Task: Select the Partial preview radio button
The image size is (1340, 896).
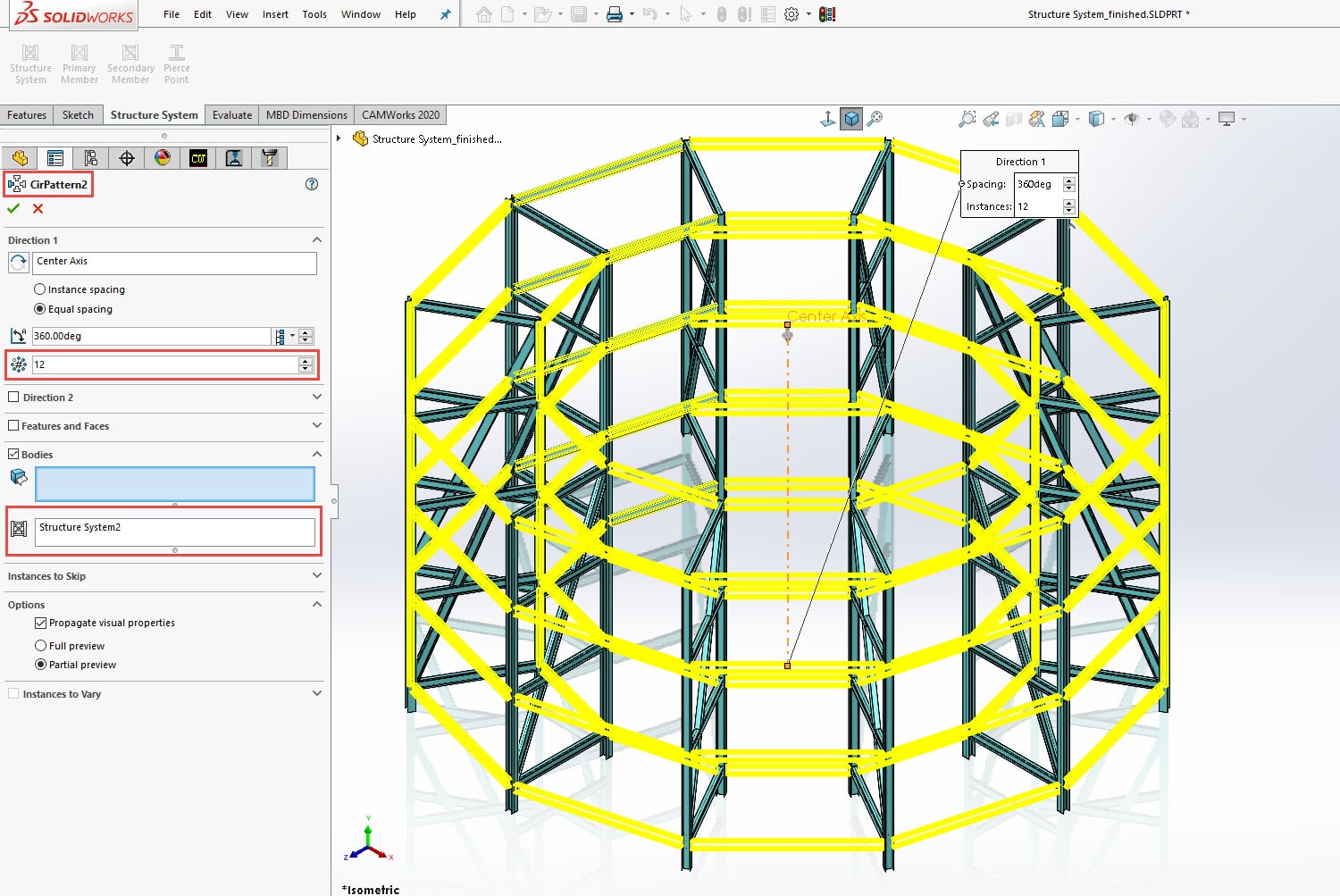Action: [40, 665]
